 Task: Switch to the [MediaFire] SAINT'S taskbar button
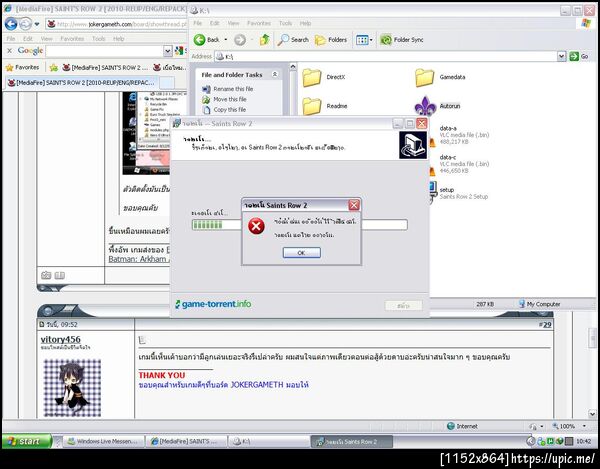coord(187,441)
